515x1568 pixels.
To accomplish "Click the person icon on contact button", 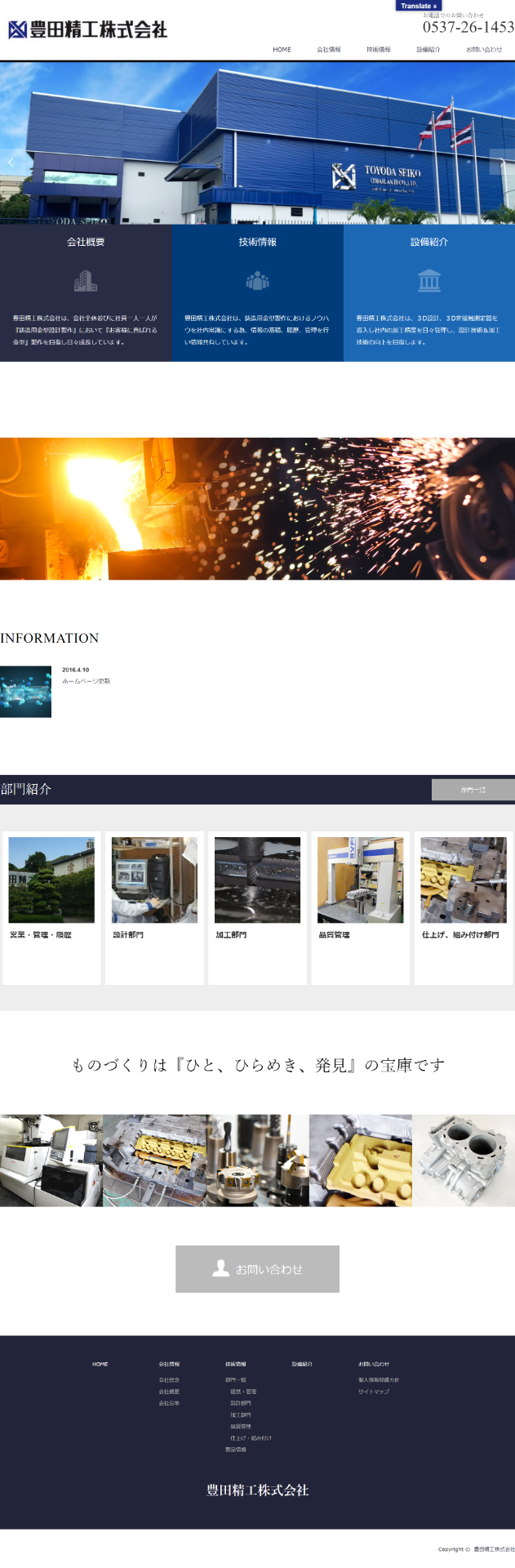I will point(220,1267).
